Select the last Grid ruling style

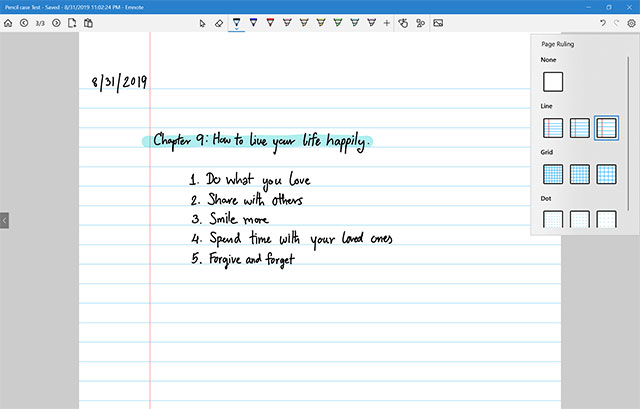605,174
